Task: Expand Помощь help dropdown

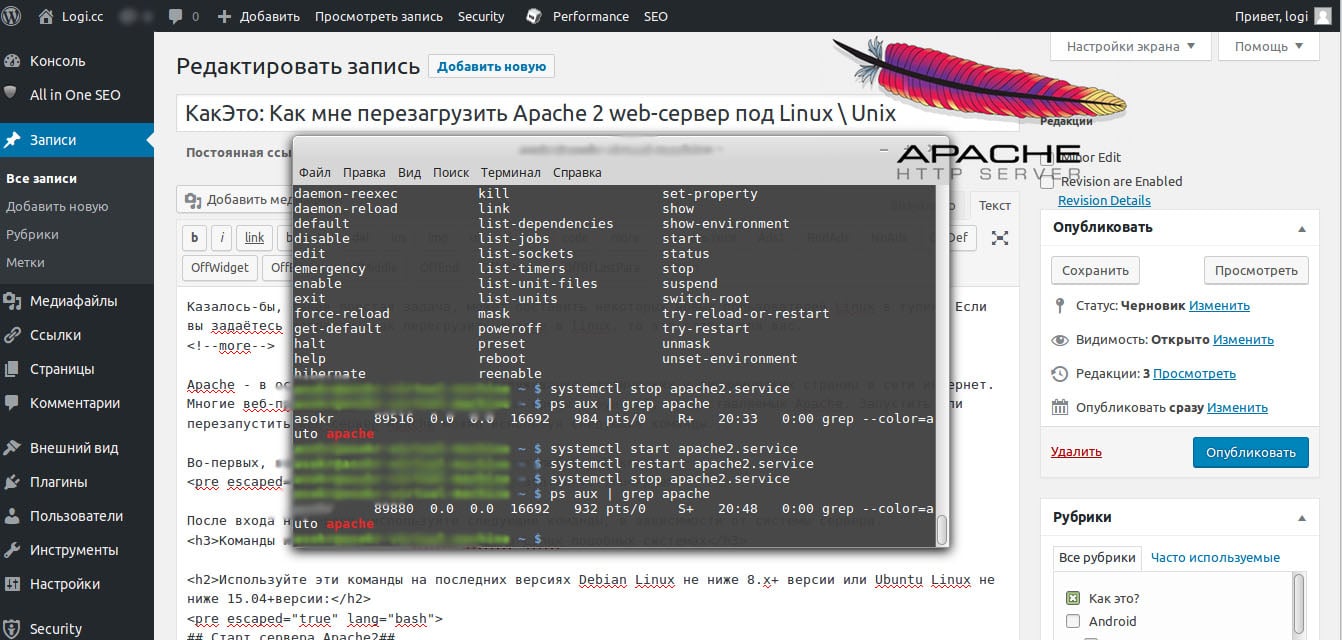Action: pyautogui.click(x=1269, y=46)
